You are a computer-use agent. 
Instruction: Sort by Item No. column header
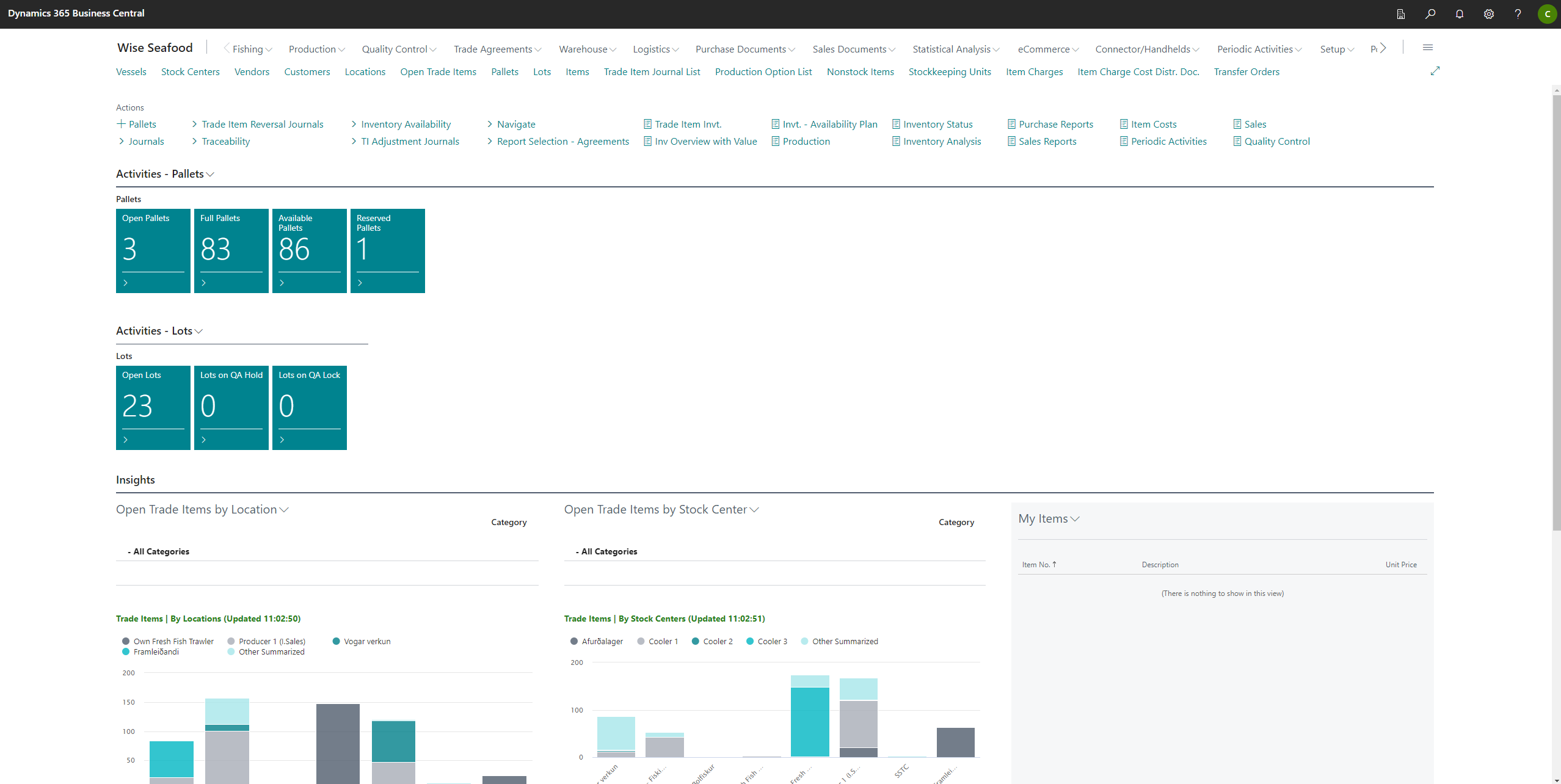[x=1039, y=565]
